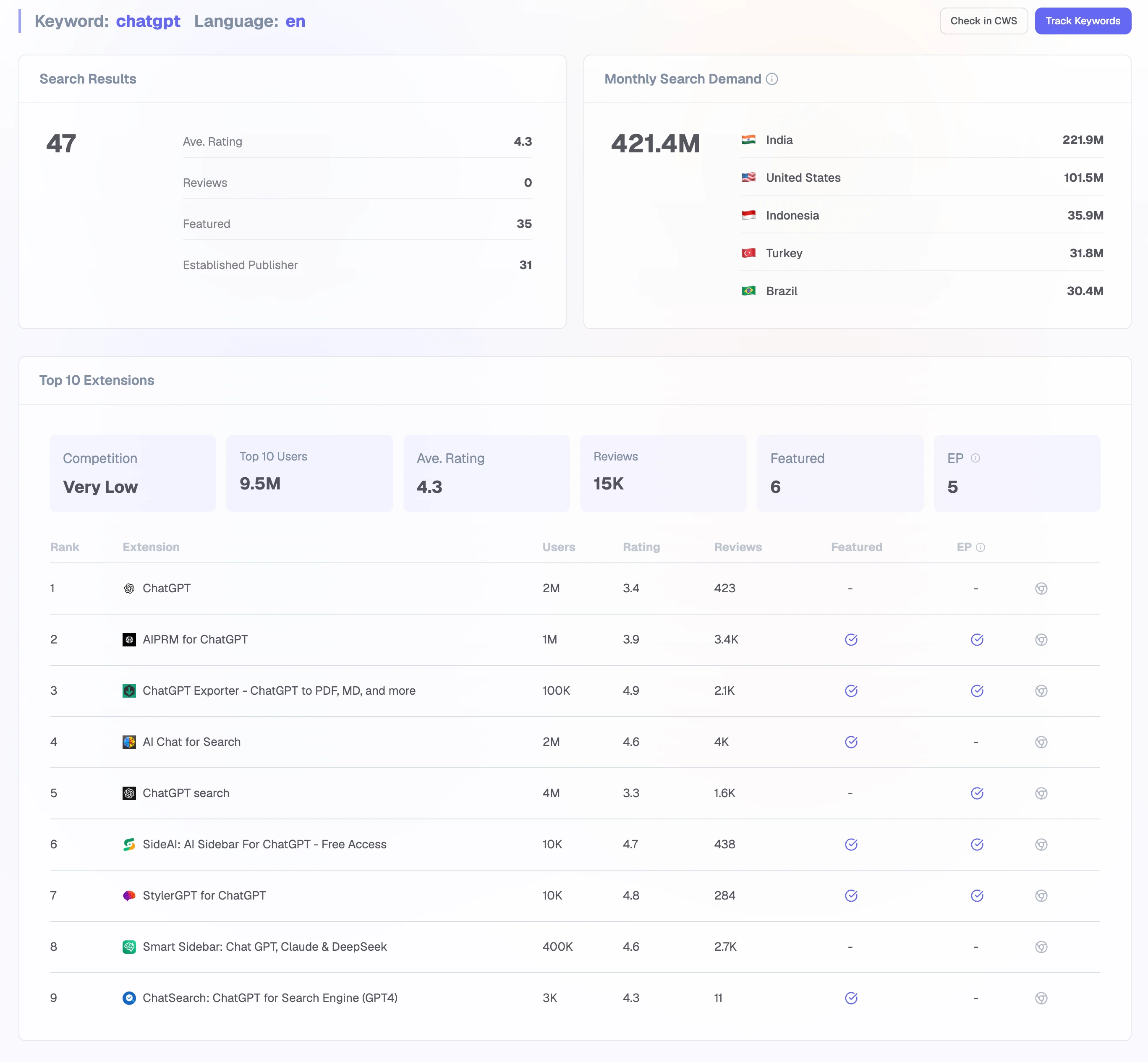This screenshot has height=1062, width=1148.
Task: Click the ChatSearch blue logo icon
Action: [x=129, y=998]
